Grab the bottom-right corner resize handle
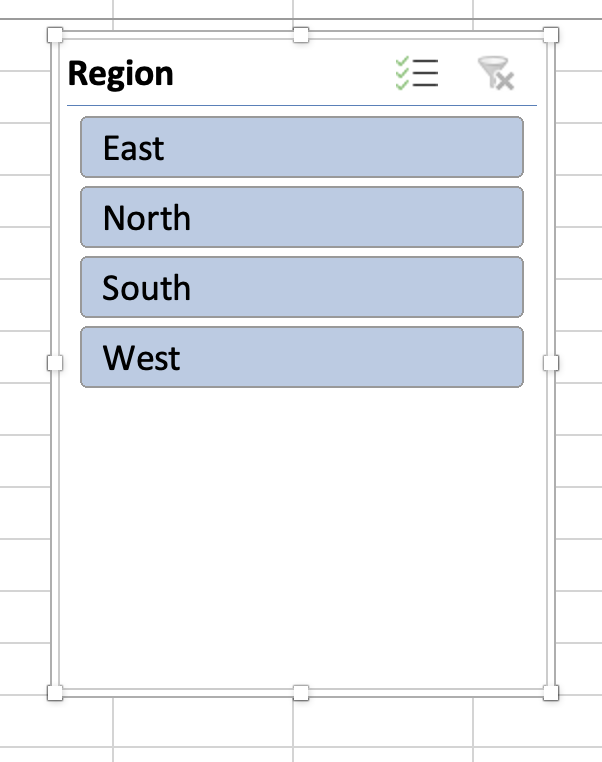The width and height of the screenshot is (602, 762). coord(549,692)
